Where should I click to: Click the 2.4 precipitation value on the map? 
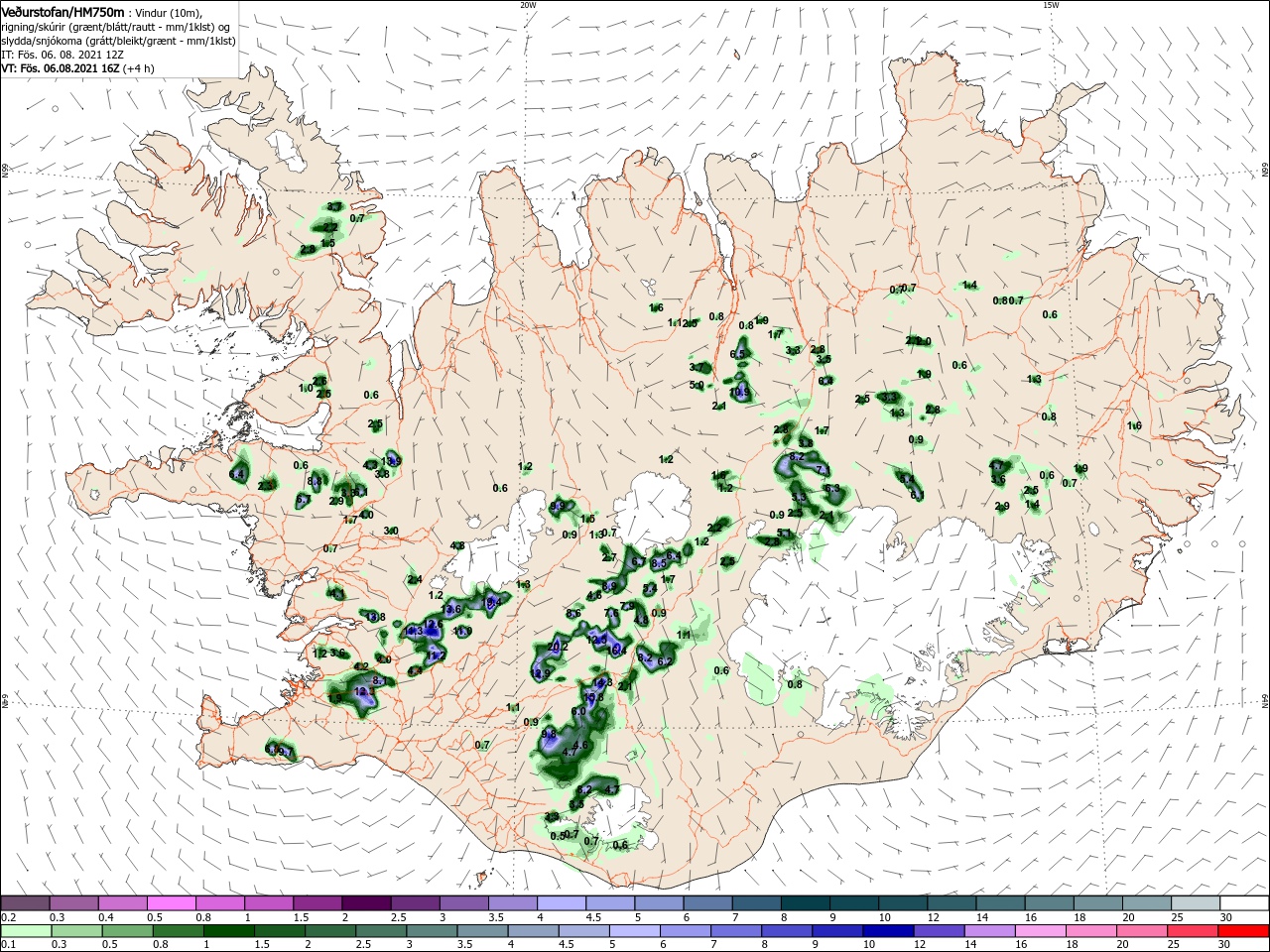415,580
